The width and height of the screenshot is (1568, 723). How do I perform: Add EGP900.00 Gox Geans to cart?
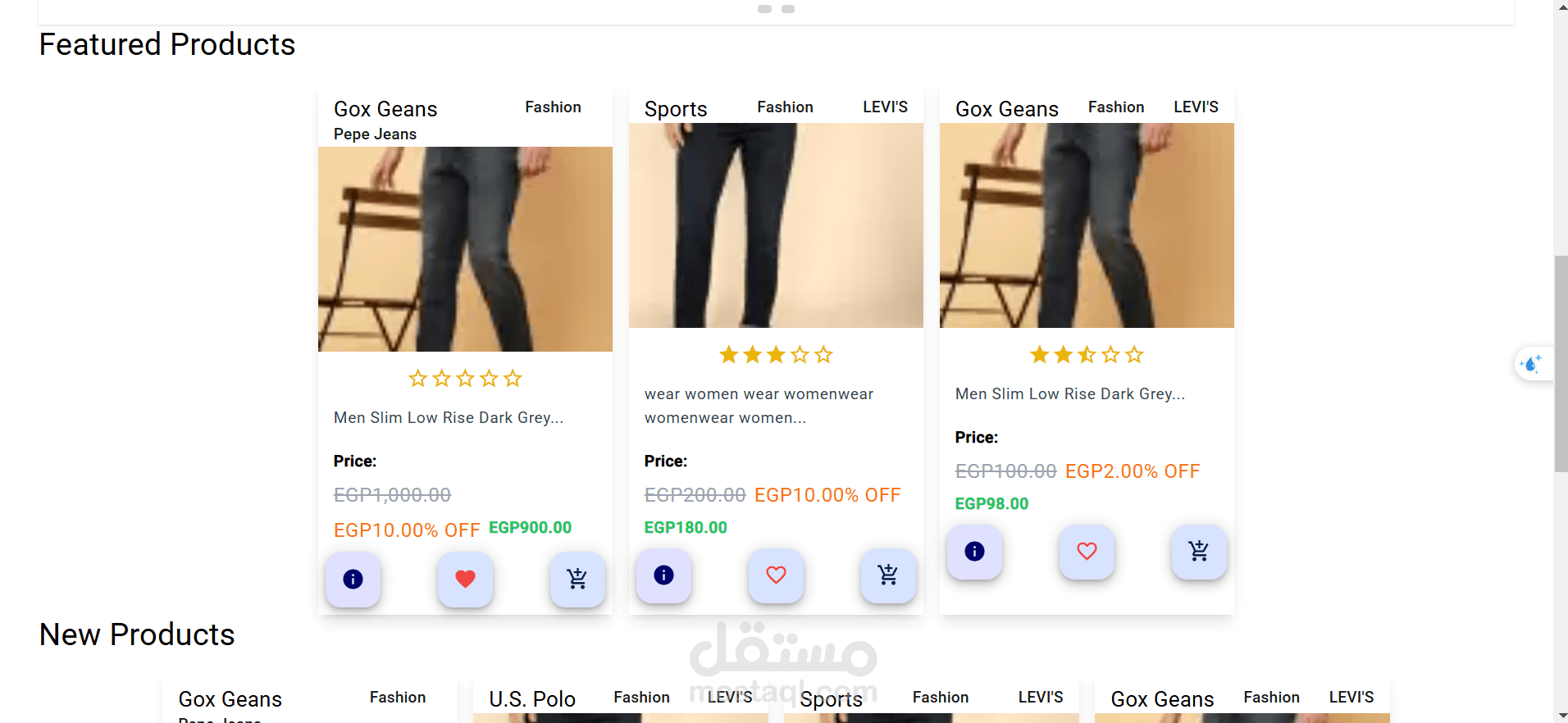click(577, 580)
